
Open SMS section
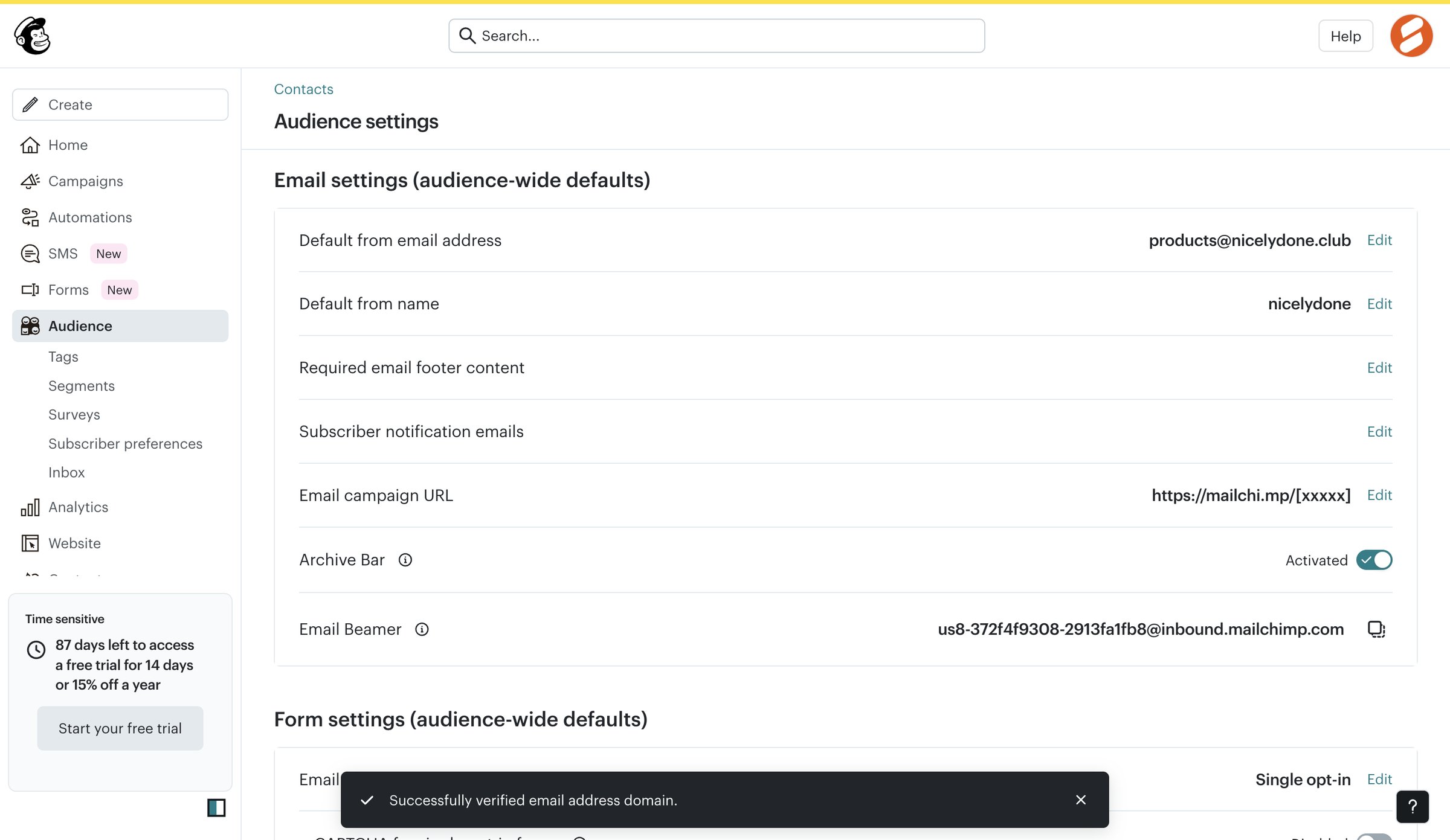[x=120, y=254]
